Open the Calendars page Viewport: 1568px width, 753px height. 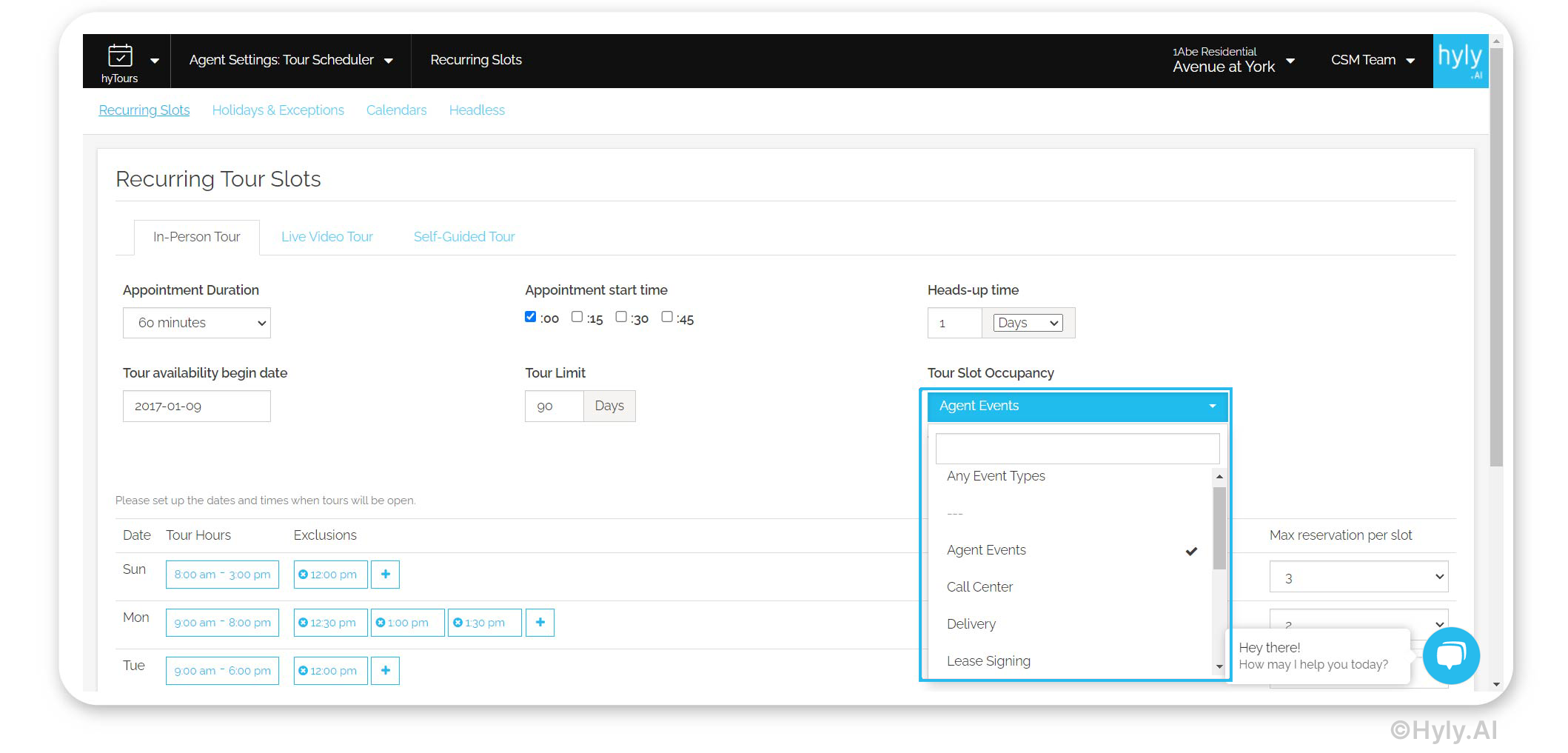coord(397,110)
